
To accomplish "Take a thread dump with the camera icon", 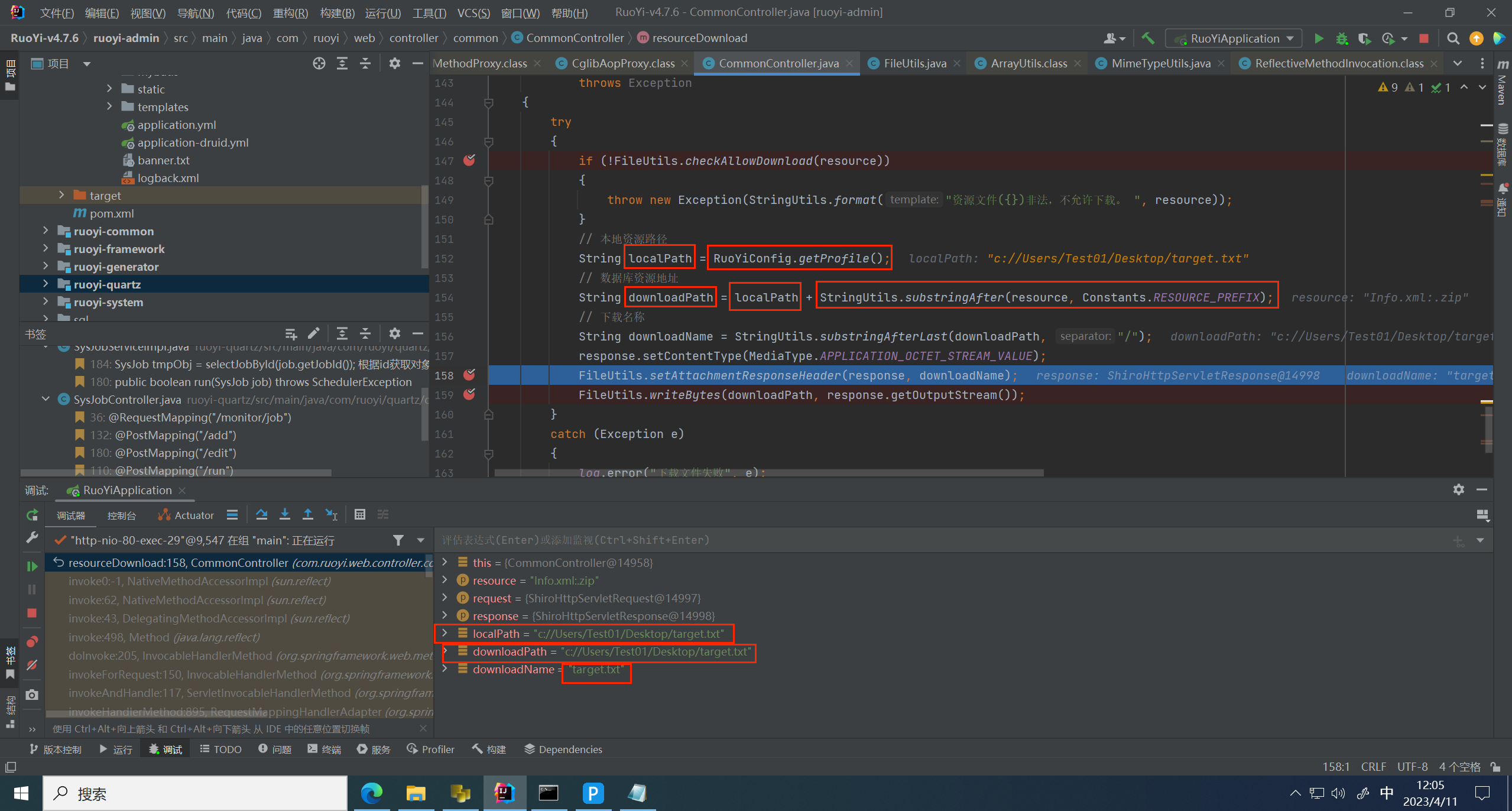I will click(x=32, y=695).
